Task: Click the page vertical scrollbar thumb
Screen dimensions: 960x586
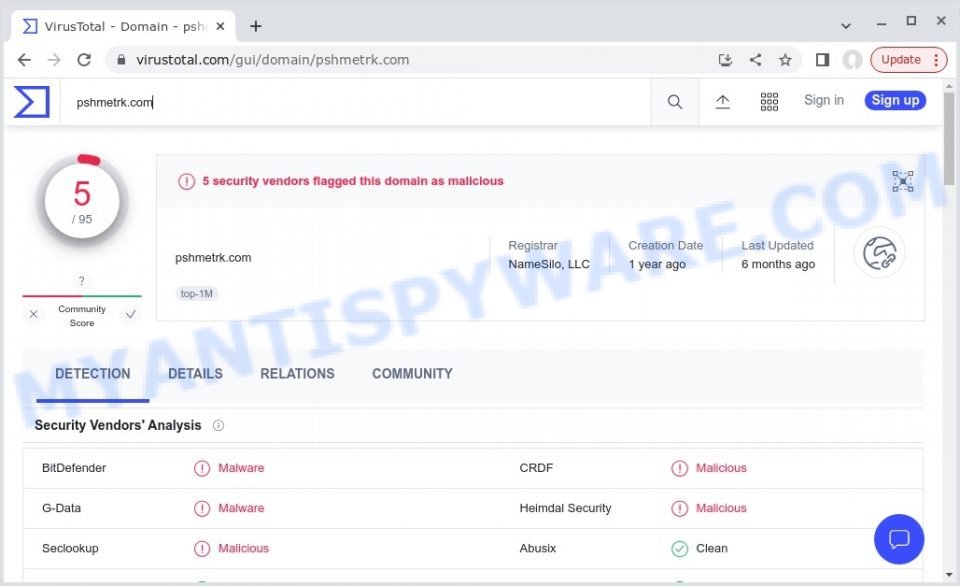Action: (949, 138)
